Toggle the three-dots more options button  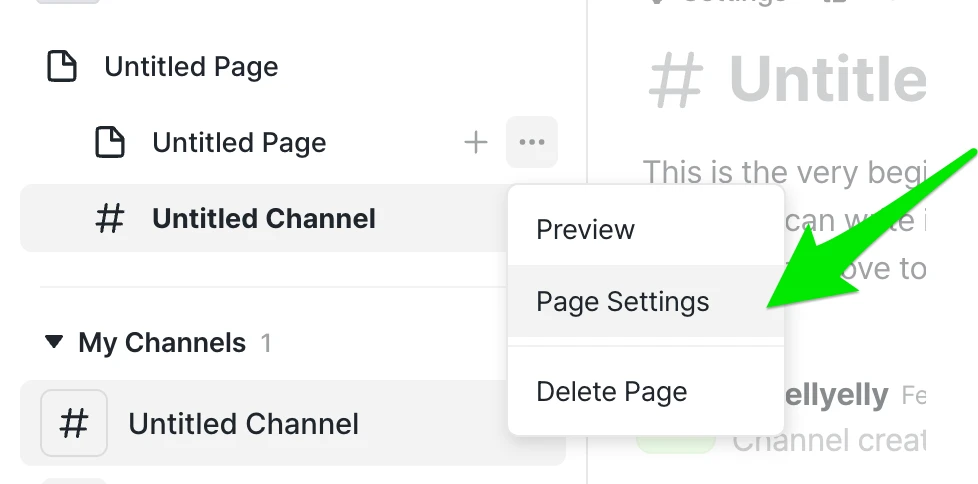(532, 143)
